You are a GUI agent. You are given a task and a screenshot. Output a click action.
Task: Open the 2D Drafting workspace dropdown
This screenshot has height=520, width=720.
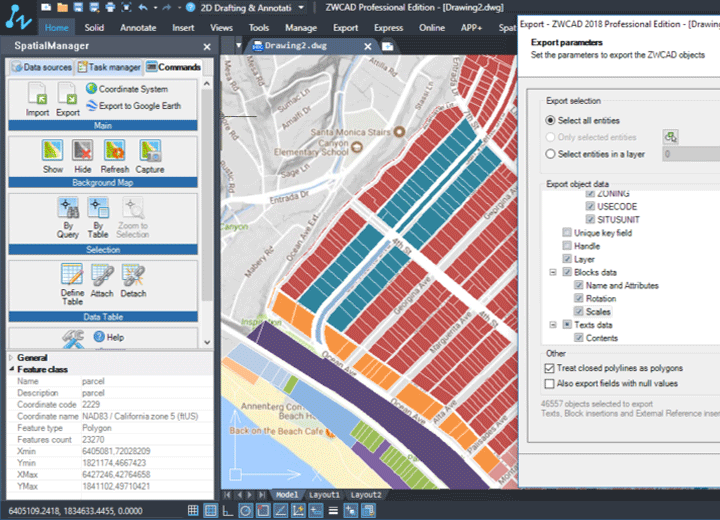point(301,7)
